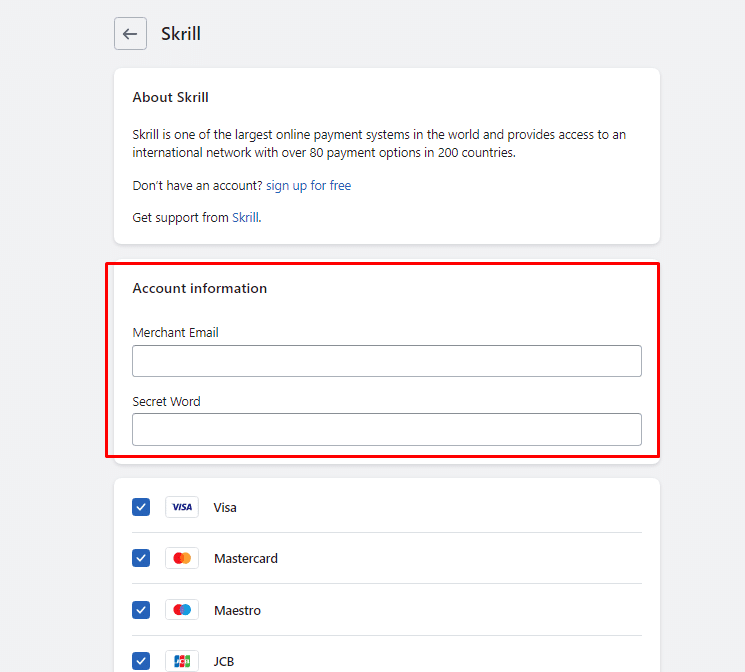Click the back arrow button
745x672 pixels.
click(x=130, y=34)
